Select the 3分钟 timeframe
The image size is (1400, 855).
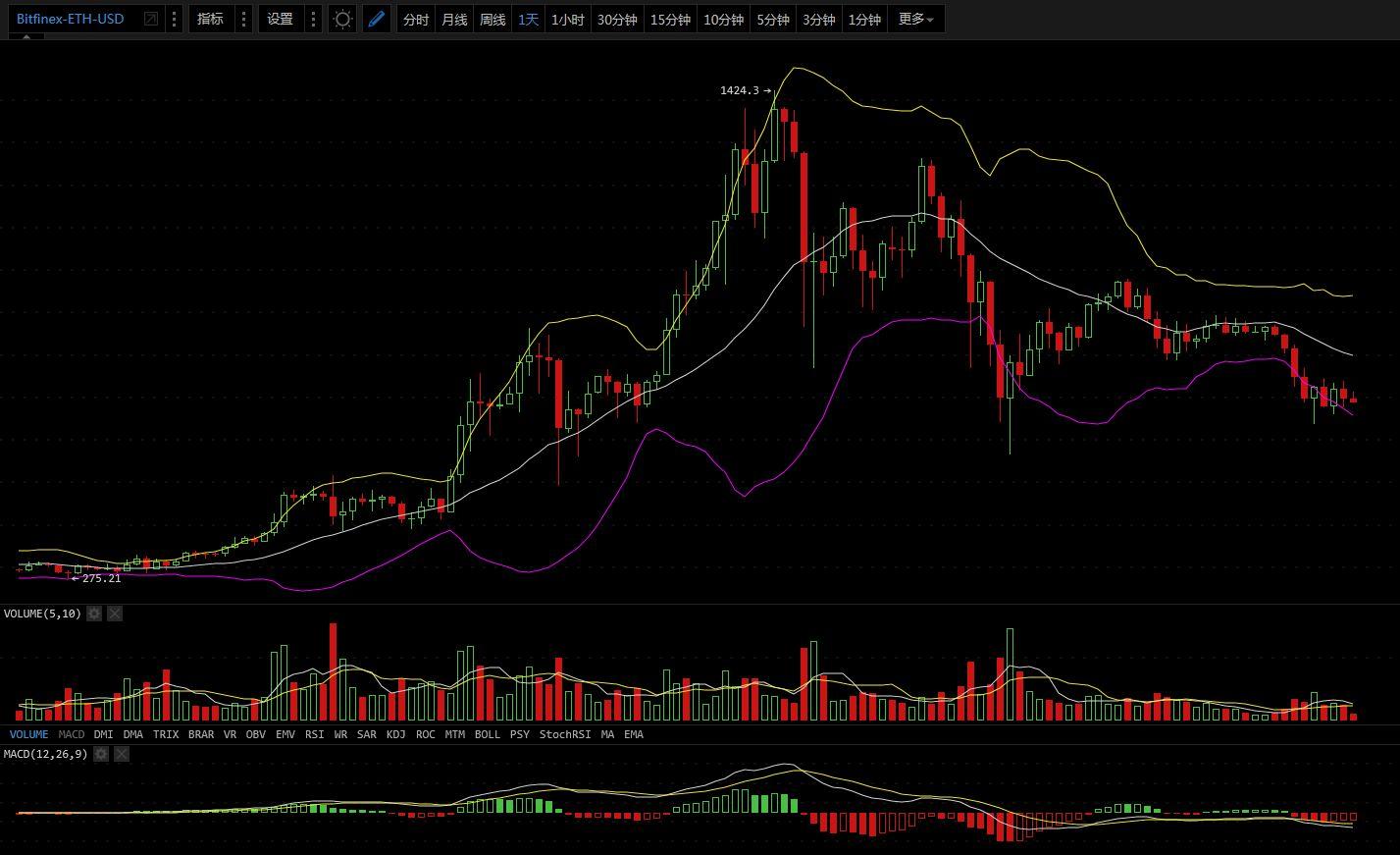(x=818, y=20)
